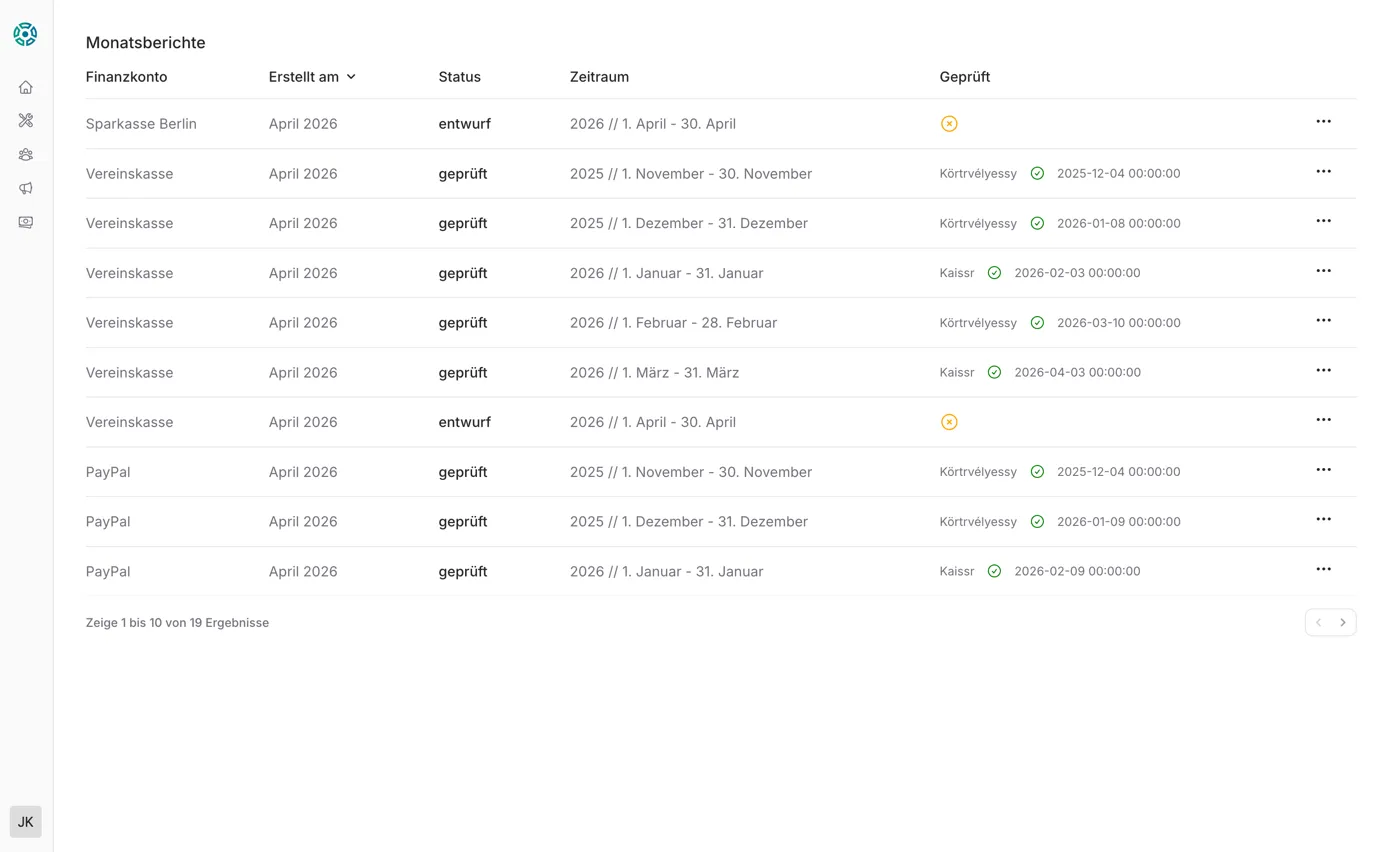
Task: Open the Home page from sidebar
Action: 26,87
